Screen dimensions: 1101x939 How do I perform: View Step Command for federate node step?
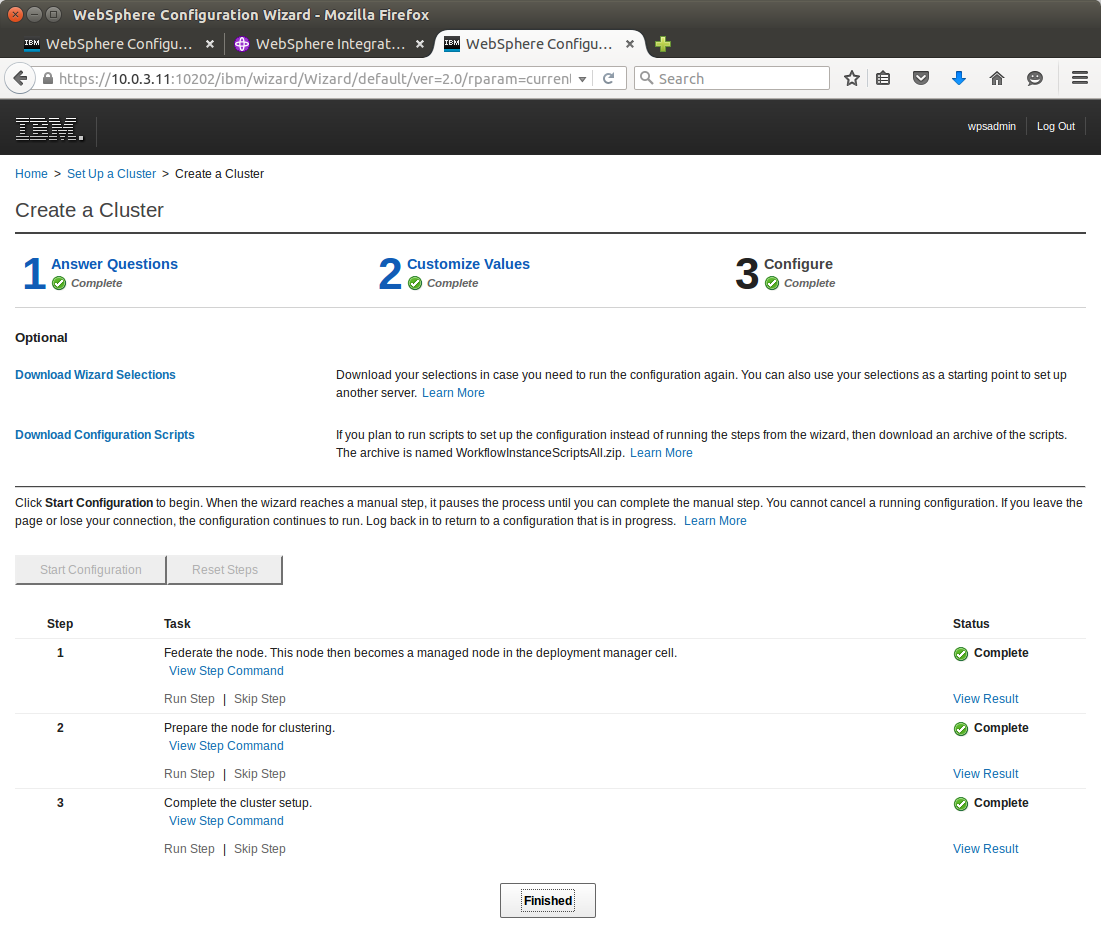click(226, 671)
